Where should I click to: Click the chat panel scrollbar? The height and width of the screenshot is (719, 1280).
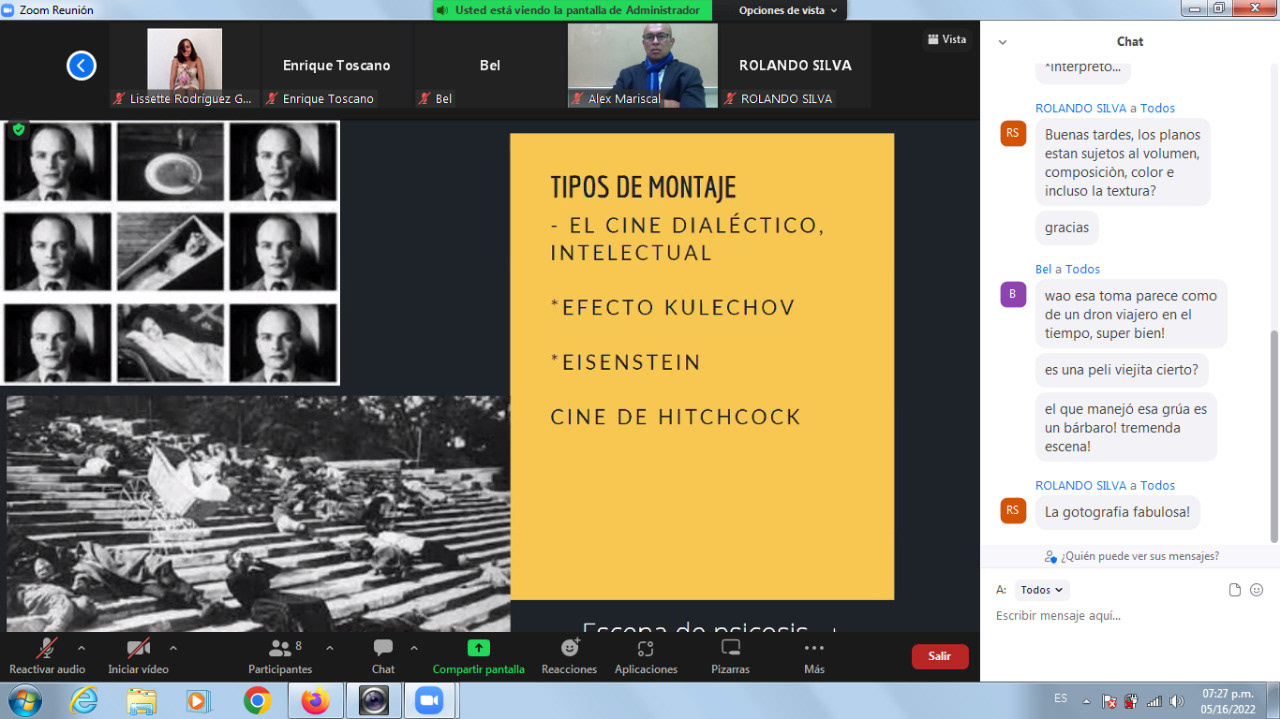(1274, 435)
